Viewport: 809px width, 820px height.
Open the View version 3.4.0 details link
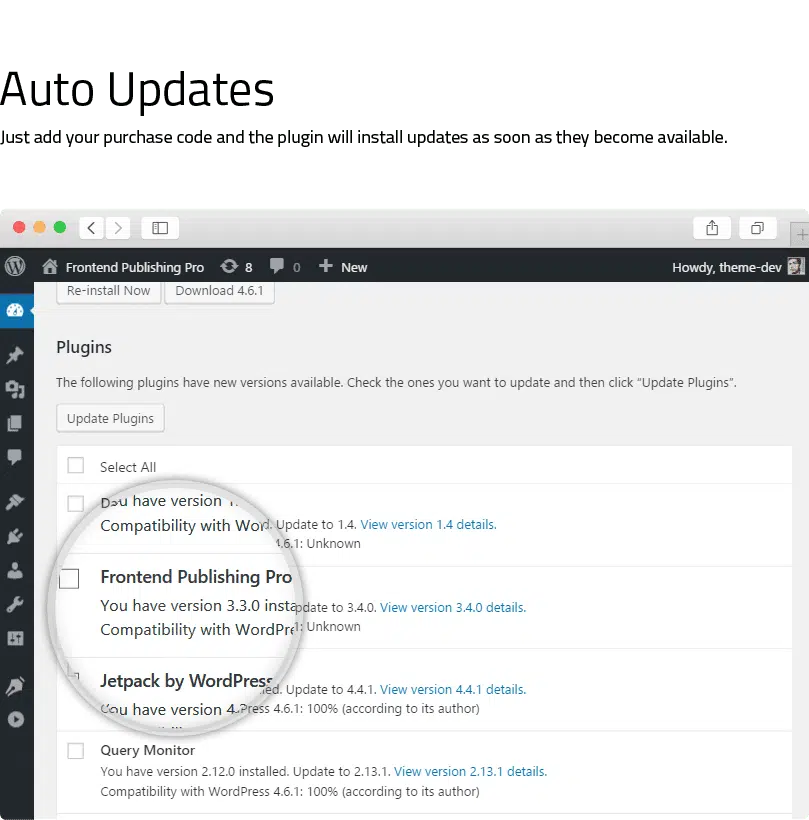pyautogui.click(x=453, y=607)
